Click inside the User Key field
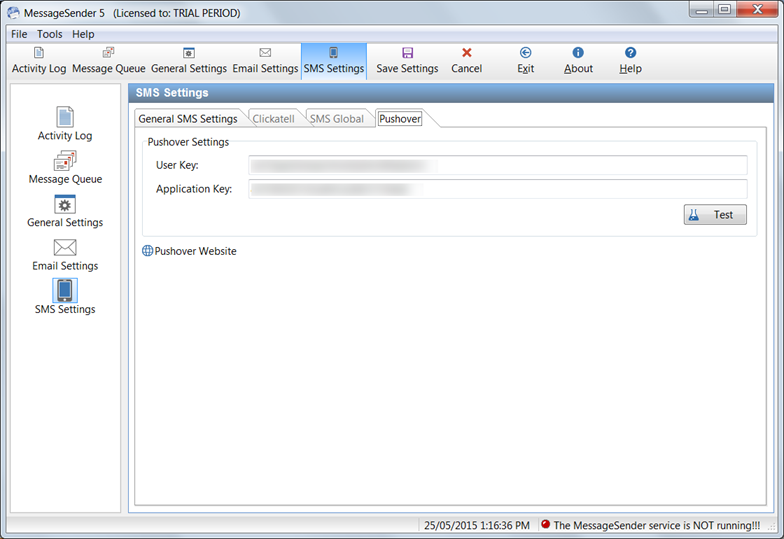 coord(498,165)
